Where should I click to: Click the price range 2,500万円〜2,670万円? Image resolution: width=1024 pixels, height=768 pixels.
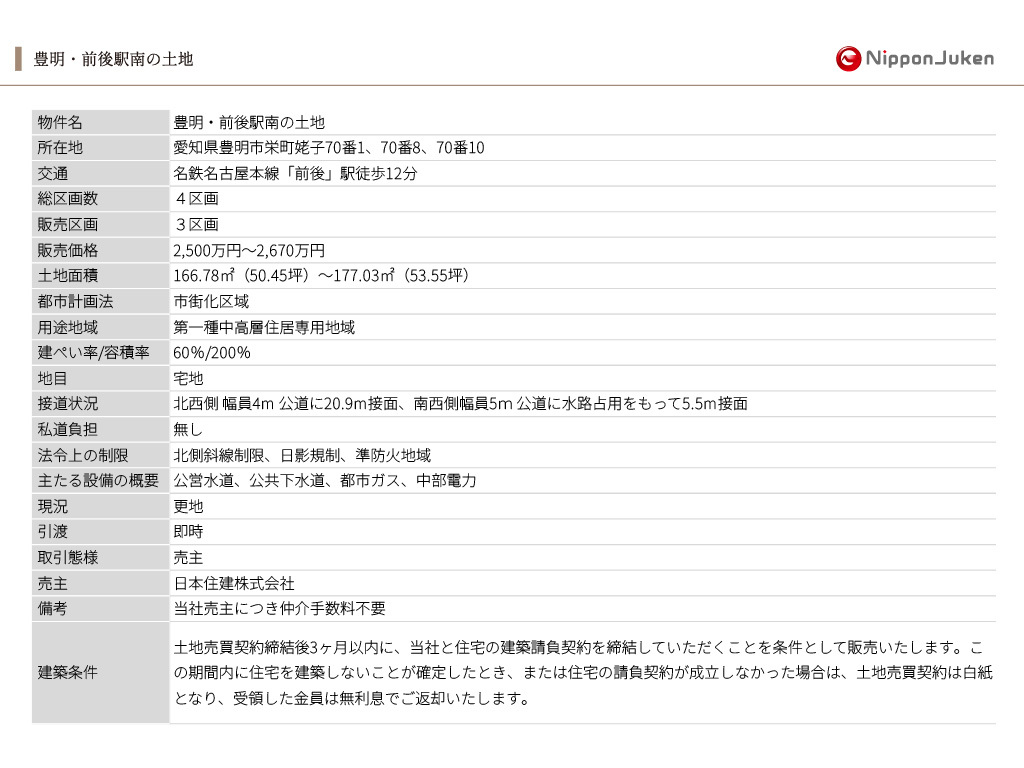249,250
